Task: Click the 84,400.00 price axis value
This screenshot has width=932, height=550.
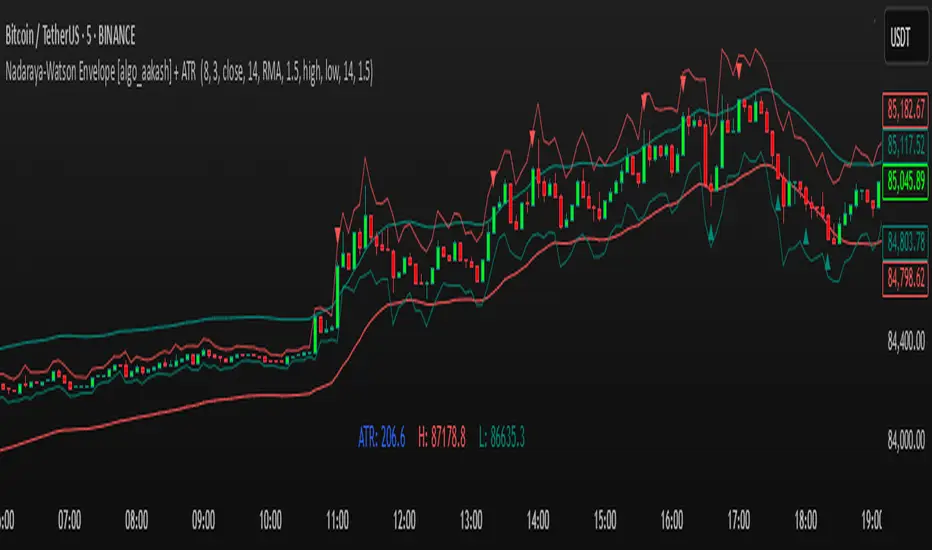Action: [906, 341]
